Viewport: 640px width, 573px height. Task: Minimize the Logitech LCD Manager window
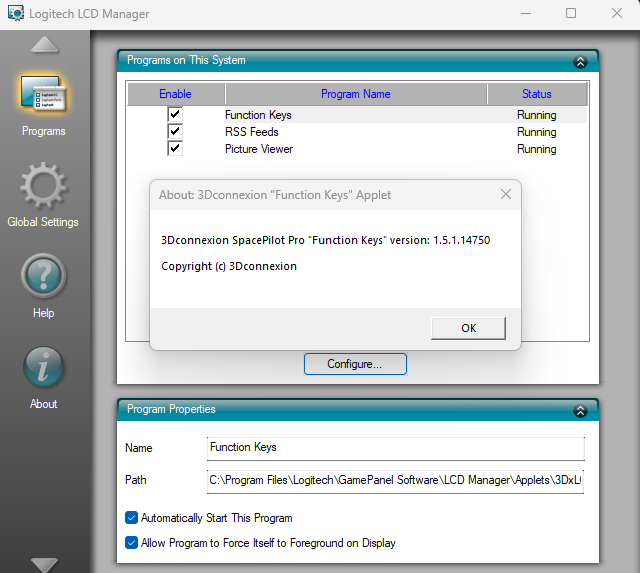(x=526, y=13)
